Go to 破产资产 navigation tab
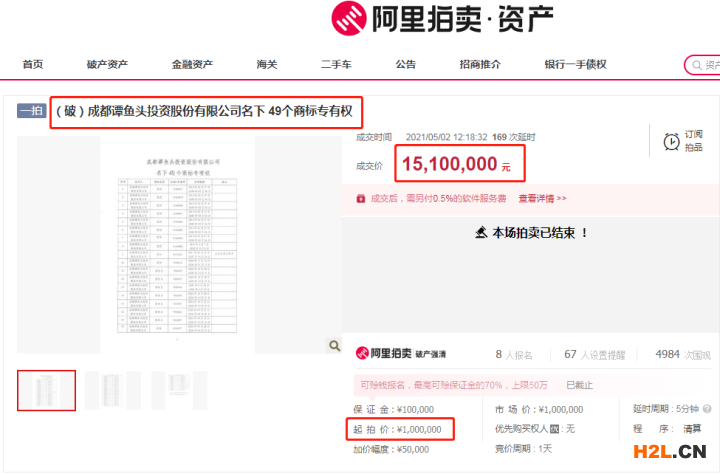Screen dimensions: 720x474 point(107,65)
